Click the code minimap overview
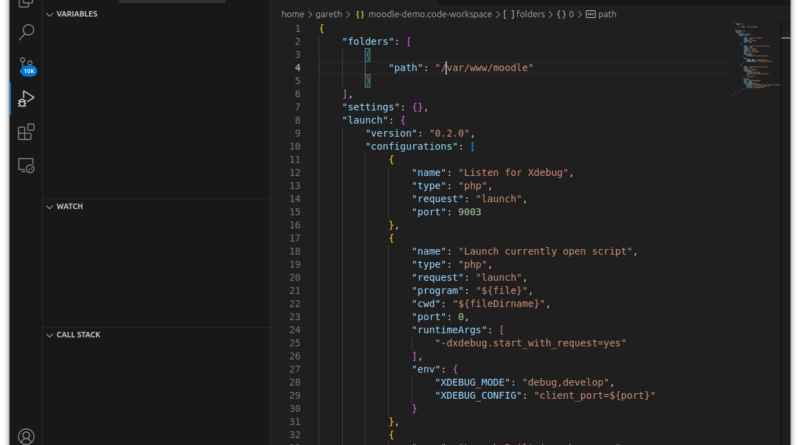 click(x=757, y=59)
